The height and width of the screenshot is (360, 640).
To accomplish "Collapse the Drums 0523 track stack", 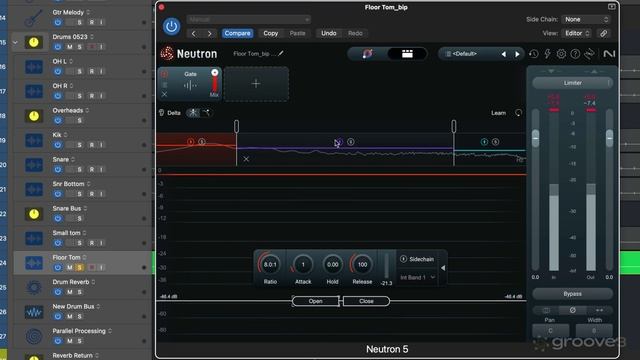I will tap(16, 42).
